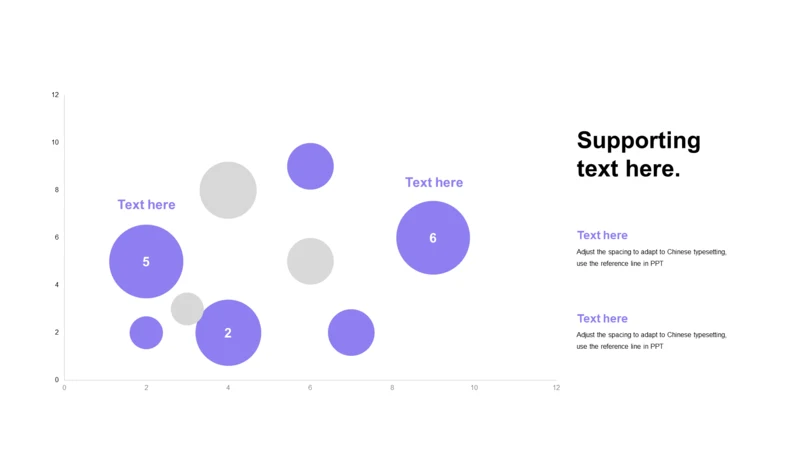The image size is (800, 450).
Task: Click the purple bubble labeled 2
Action: coord(228,333)
